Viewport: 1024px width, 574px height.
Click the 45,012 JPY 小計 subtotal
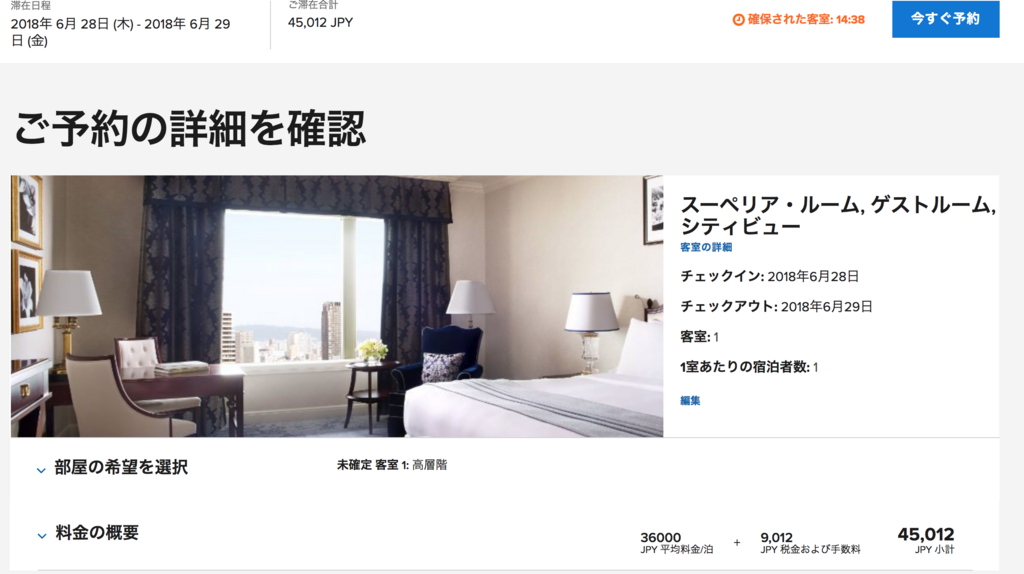click(926, 540)
